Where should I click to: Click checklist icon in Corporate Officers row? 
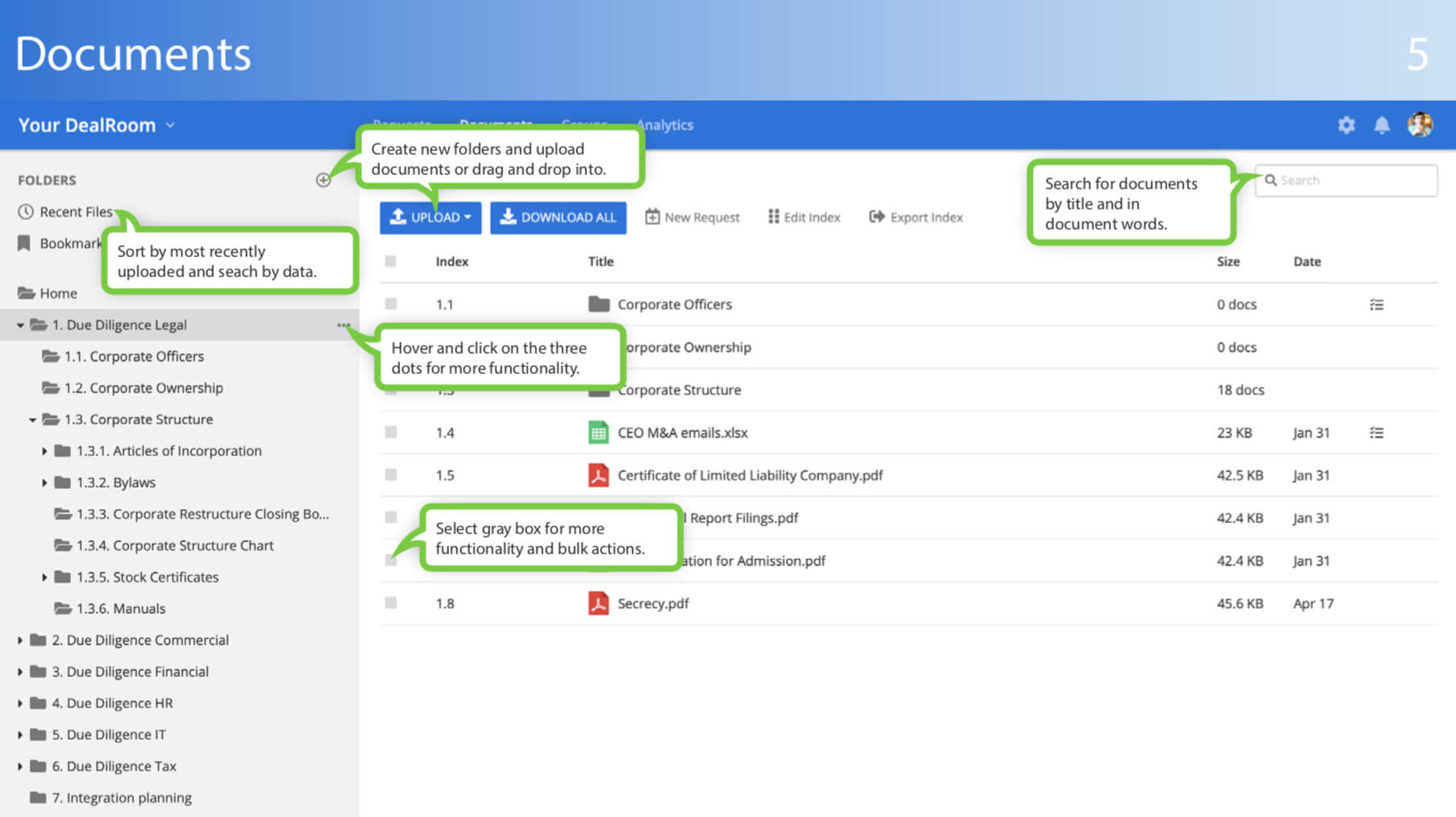(x=1376, y=305)
